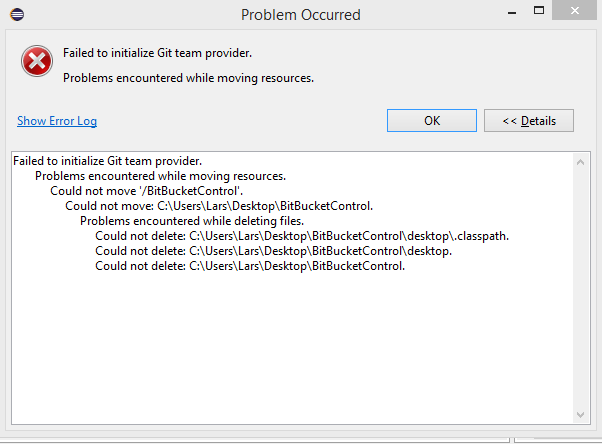
Task: Click header message 'Failed to initialize Git team provider.'
Action: tap(157, 53)
